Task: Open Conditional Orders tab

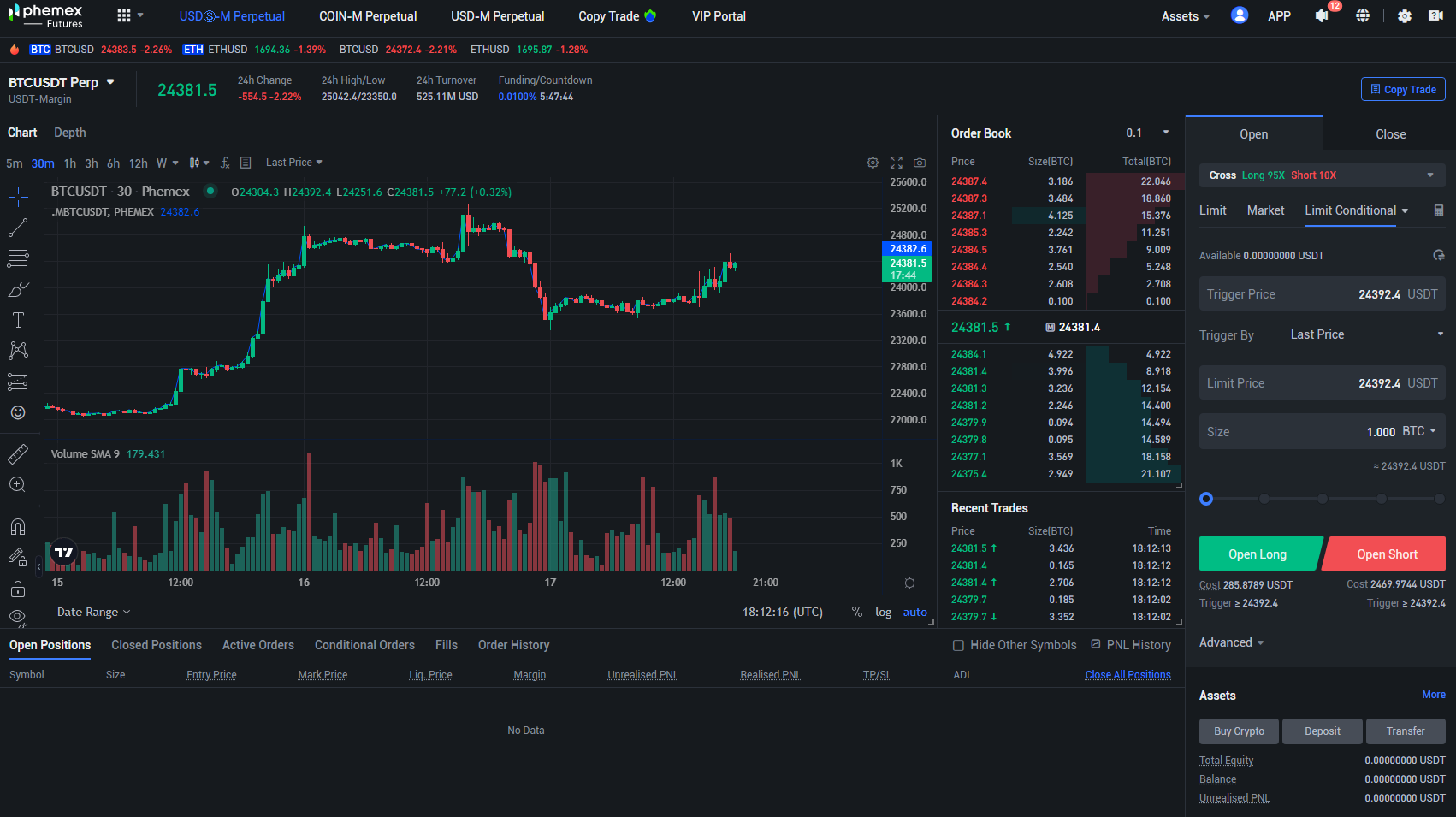Action: coord(364,645)
